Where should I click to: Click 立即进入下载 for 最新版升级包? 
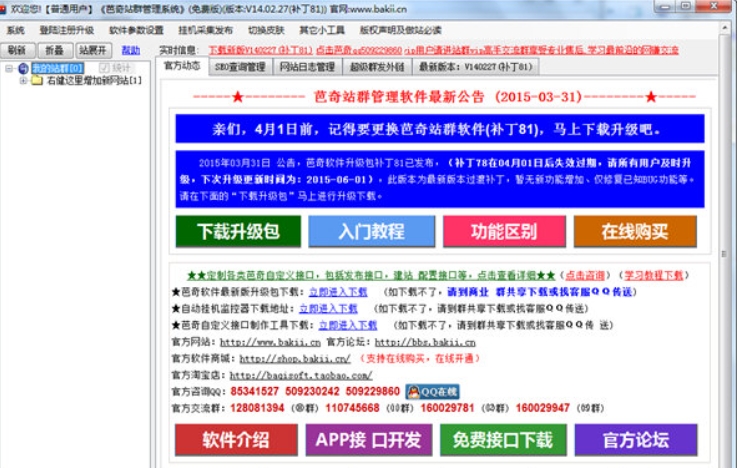tap(338, 292)
